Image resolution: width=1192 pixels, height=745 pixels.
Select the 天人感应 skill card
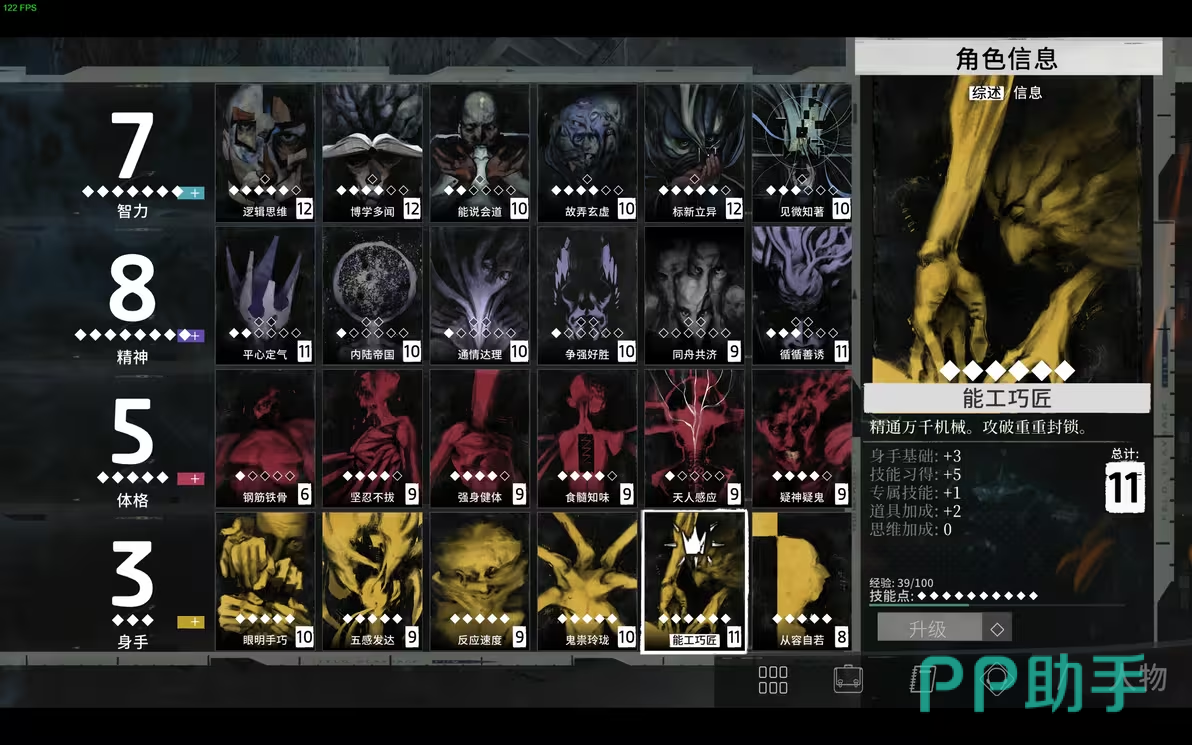694,438
